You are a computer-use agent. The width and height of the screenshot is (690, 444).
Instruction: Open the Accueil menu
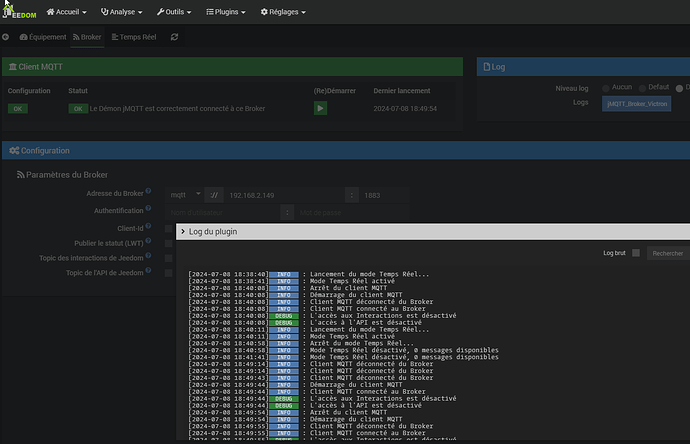pos(66,12)
